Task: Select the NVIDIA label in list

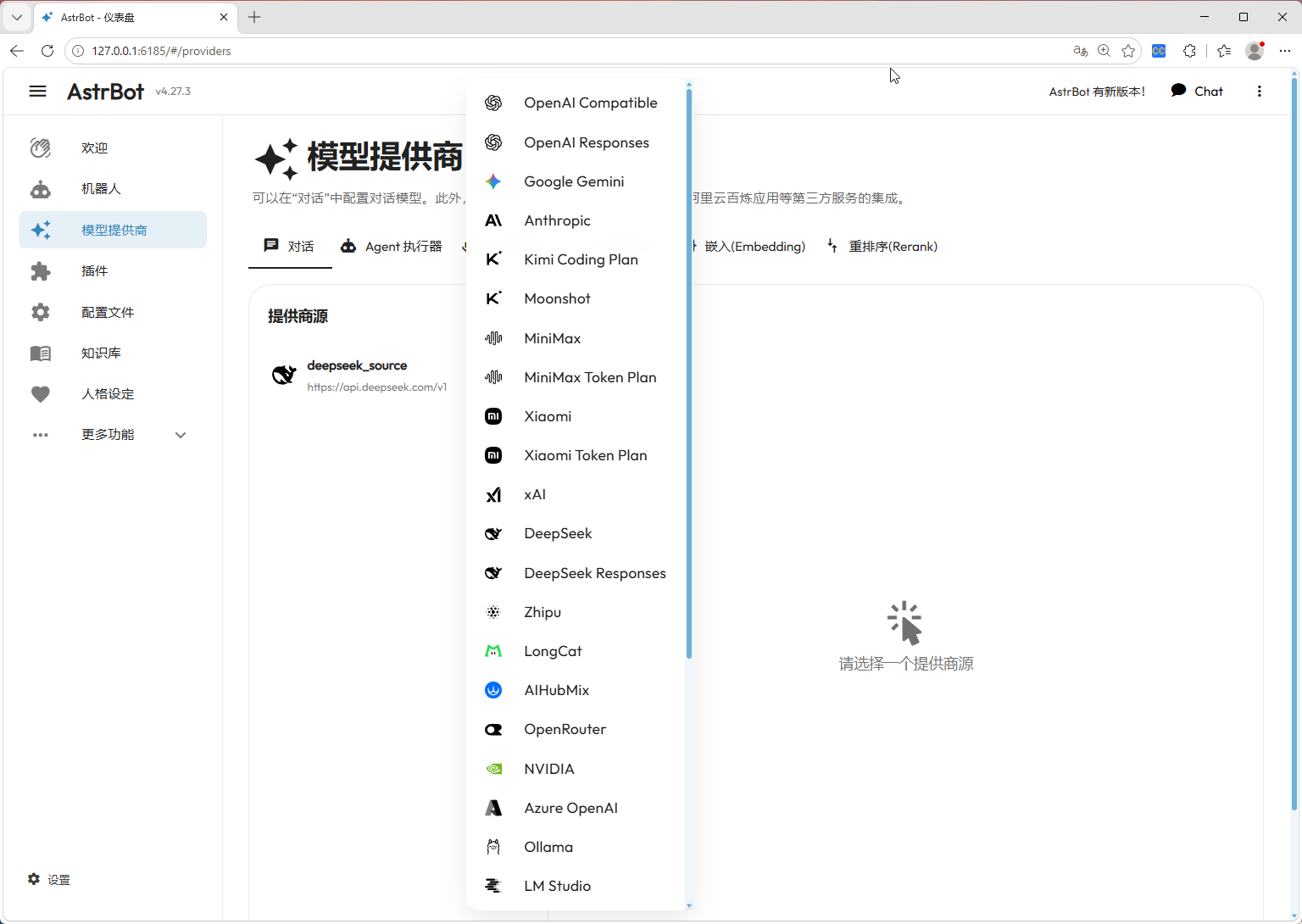Action: (x=549, y=769)
